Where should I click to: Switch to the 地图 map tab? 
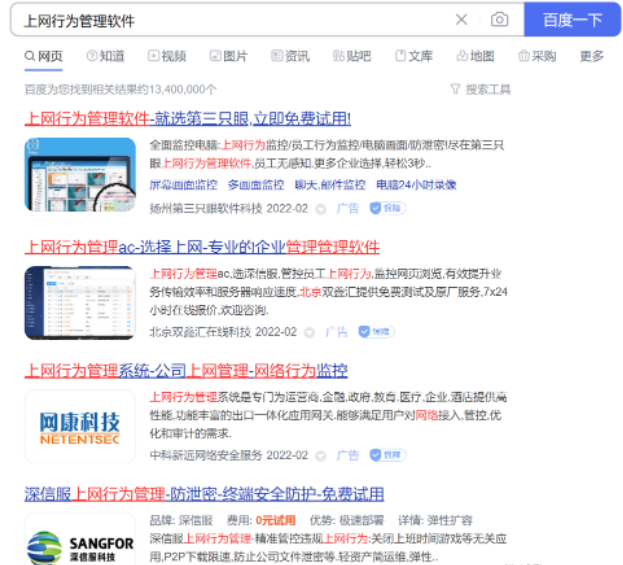click(475, 56)
